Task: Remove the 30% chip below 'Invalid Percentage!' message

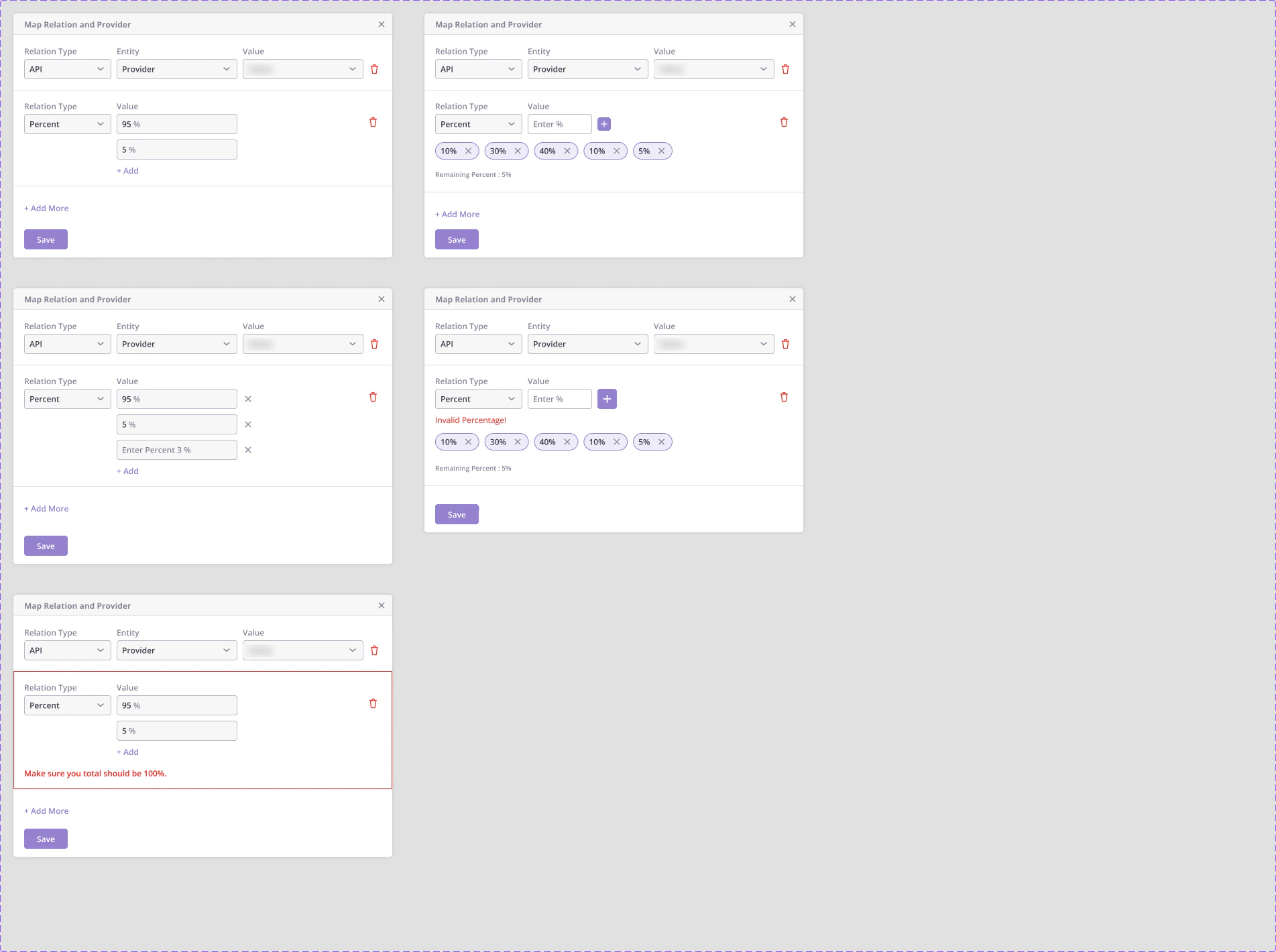Action: pyautogui.click(x=518, y=442)
